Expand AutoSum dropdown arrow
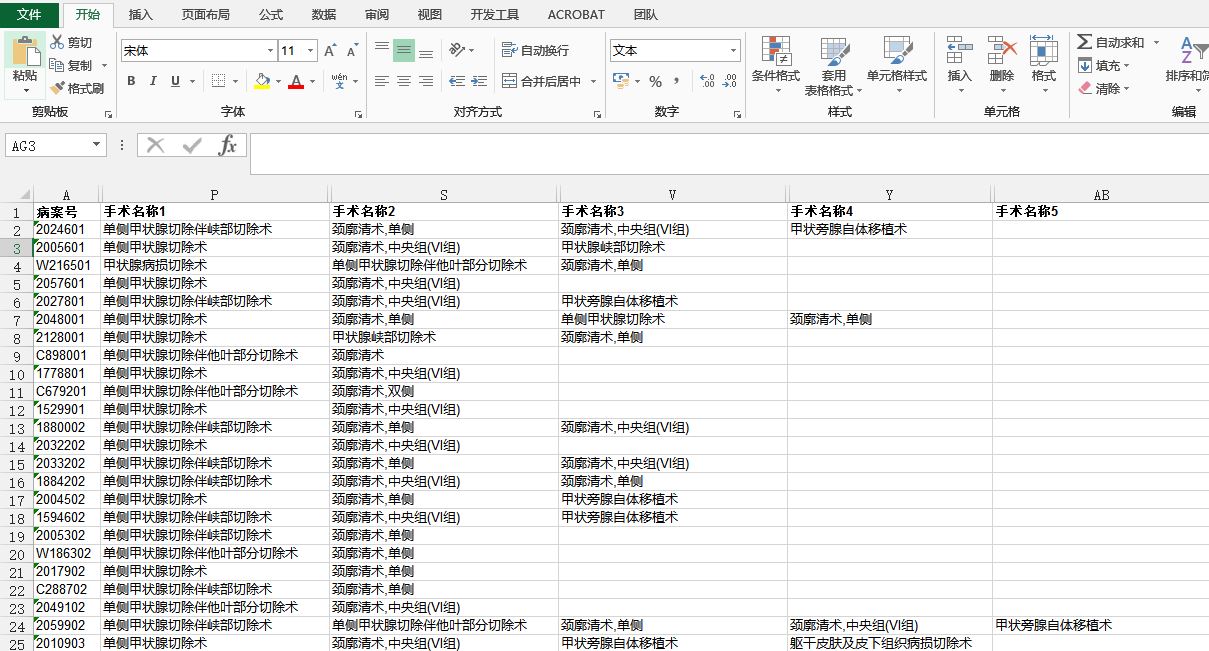 pyautogui.click(x=1157, y=42)
